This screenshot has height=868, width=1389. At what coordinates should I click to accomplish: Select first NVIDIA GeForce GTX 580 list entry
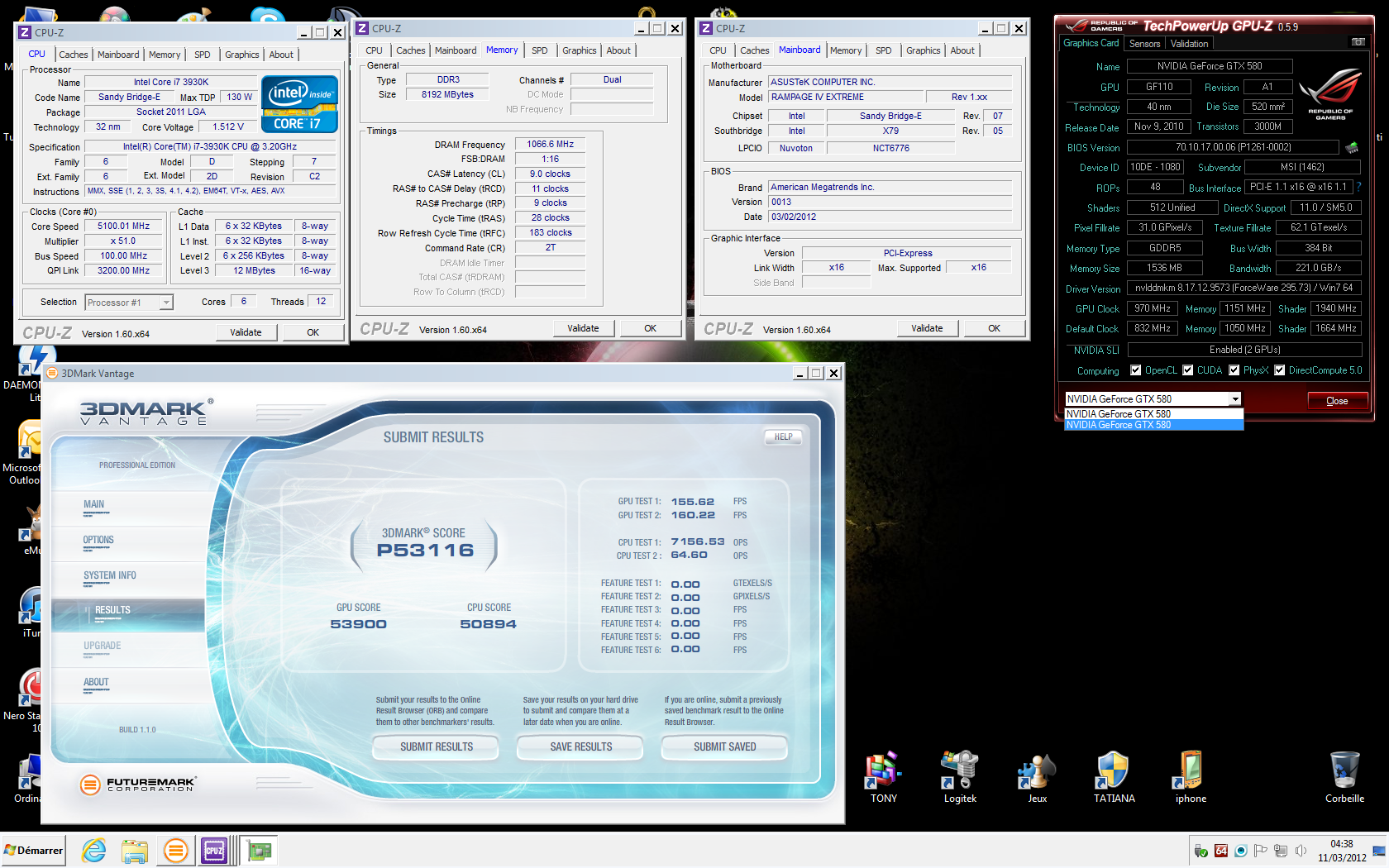(1153, 414)
